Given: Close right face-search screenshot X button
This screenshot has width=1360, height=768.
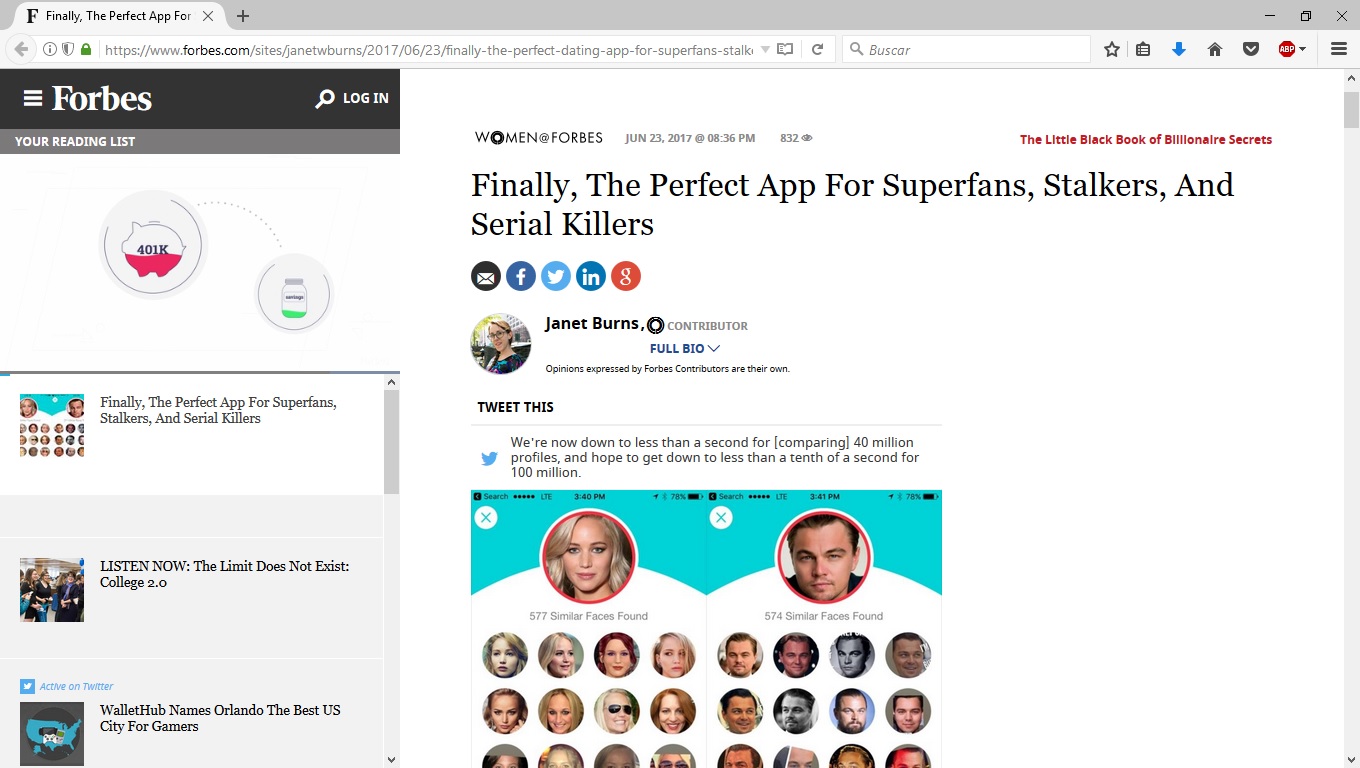Looking at the screenshot, I should (721, 517).
